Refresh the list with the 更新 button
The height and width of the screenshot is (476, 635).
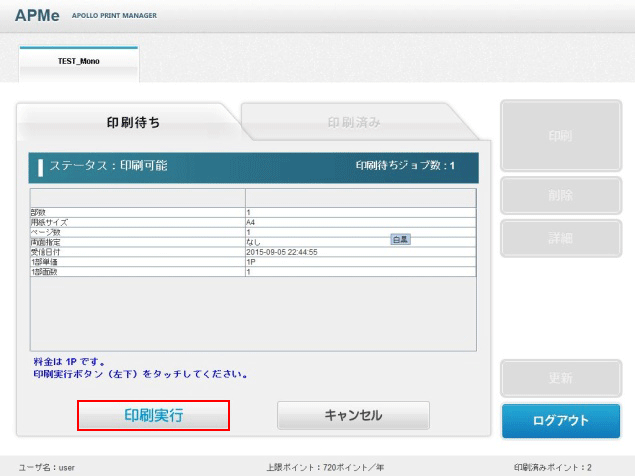point(560,378)
